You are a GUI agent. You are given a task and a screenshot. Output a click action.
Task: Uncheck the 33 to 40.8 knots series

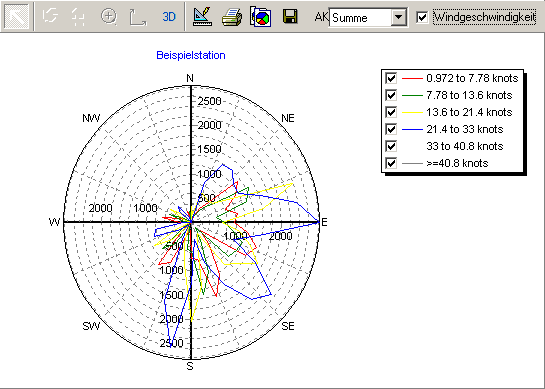pyautogui.click(x=391, y=146)
